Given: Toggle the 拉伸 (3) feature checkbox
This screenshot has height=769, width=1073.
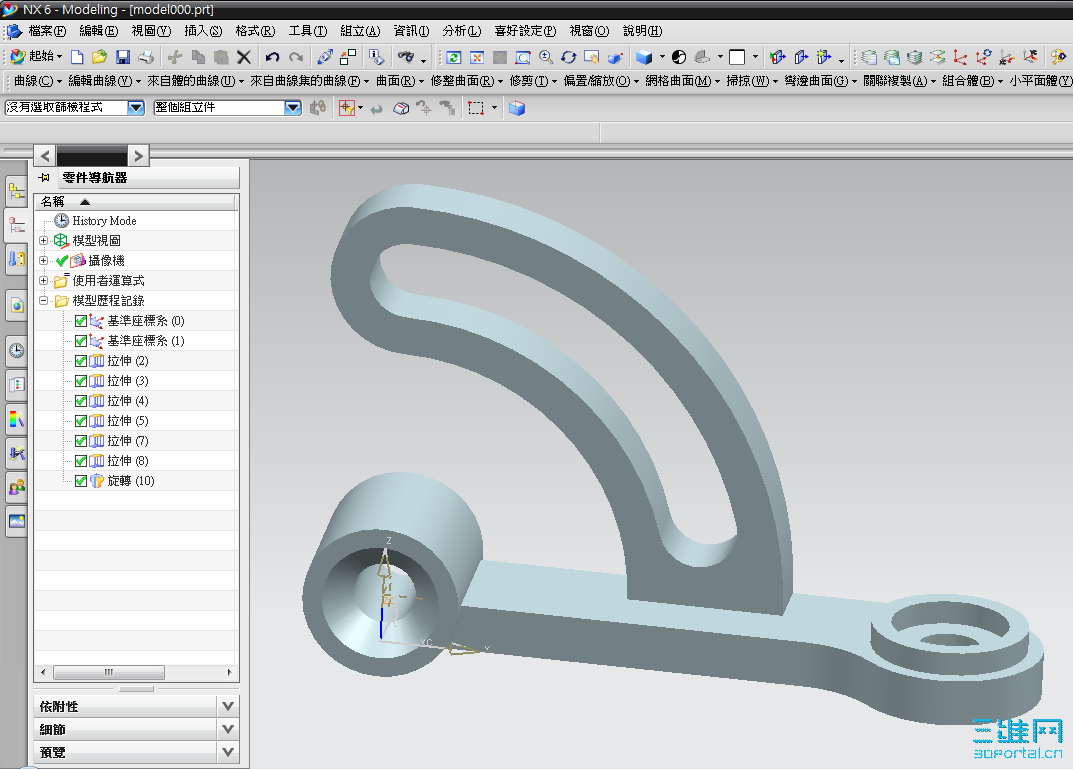Looking at the screenshot, I should pos(81,381).
